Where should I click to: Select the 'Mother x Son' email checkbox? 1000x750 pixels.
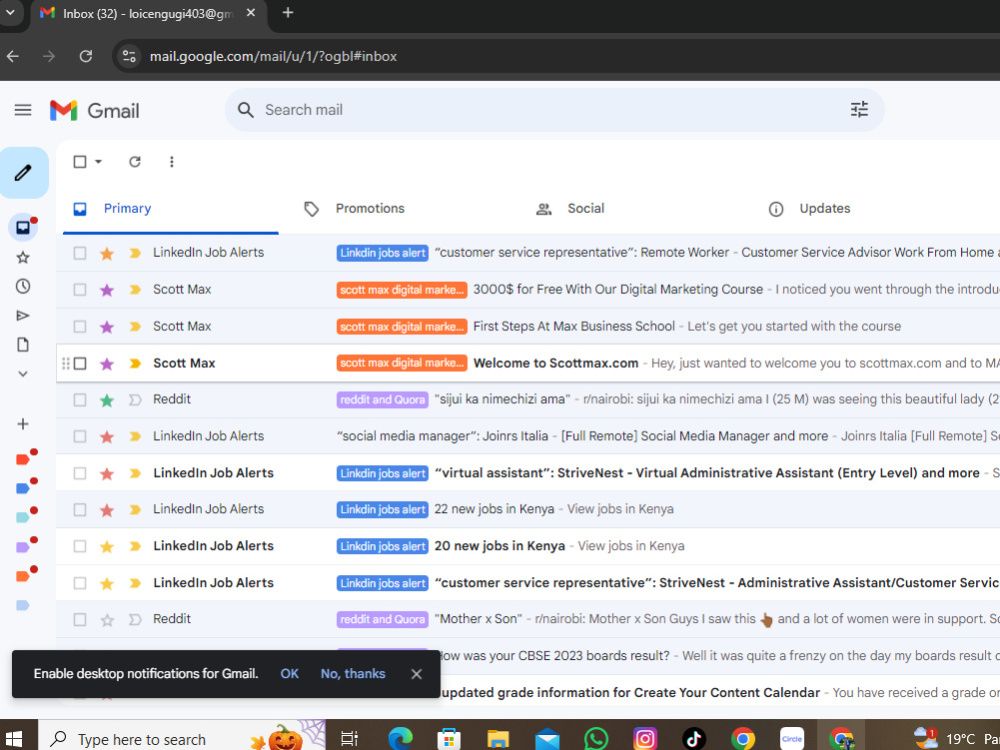[80, 619]
